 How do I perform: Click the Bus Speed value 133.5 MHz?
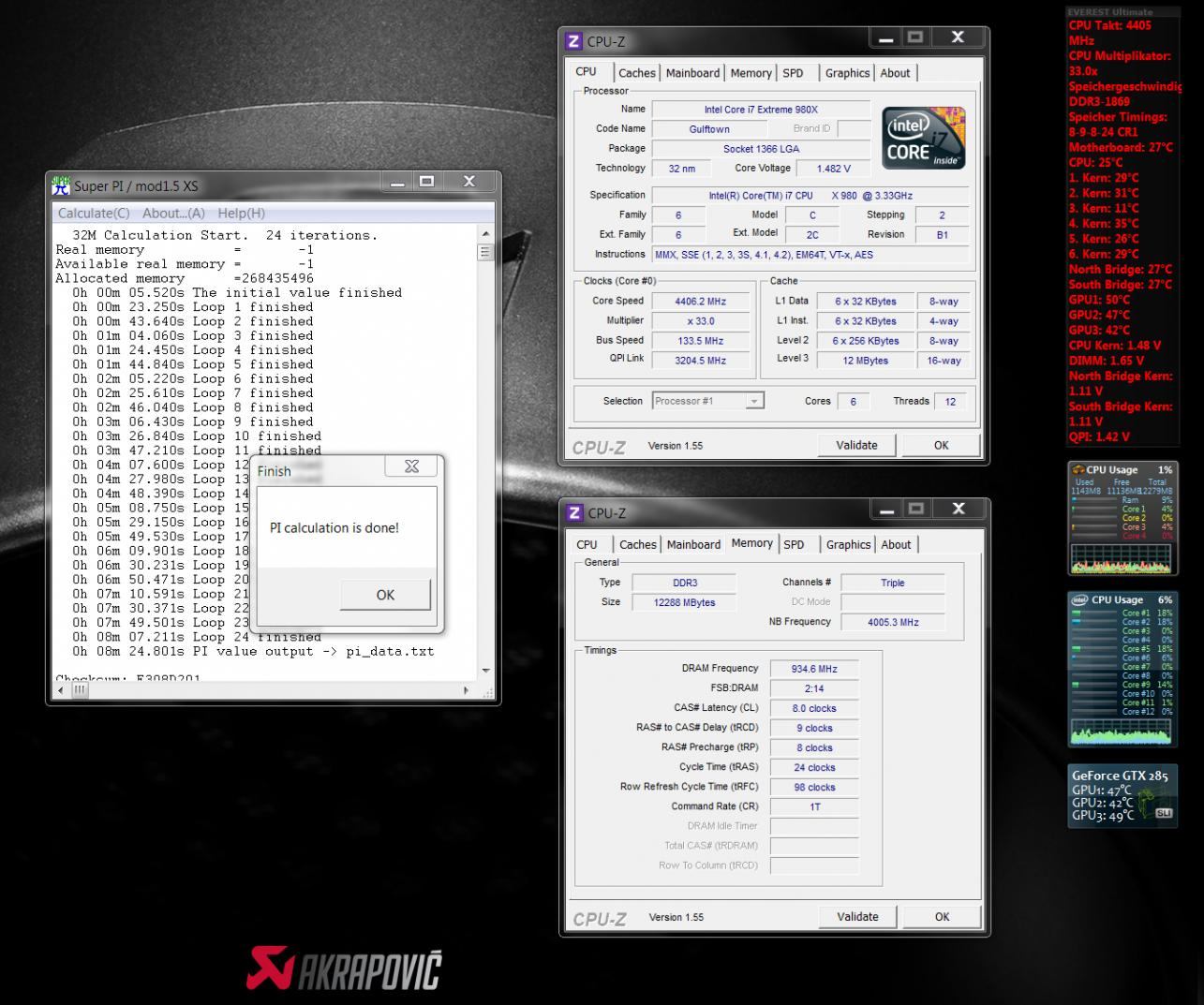[701, 341]
